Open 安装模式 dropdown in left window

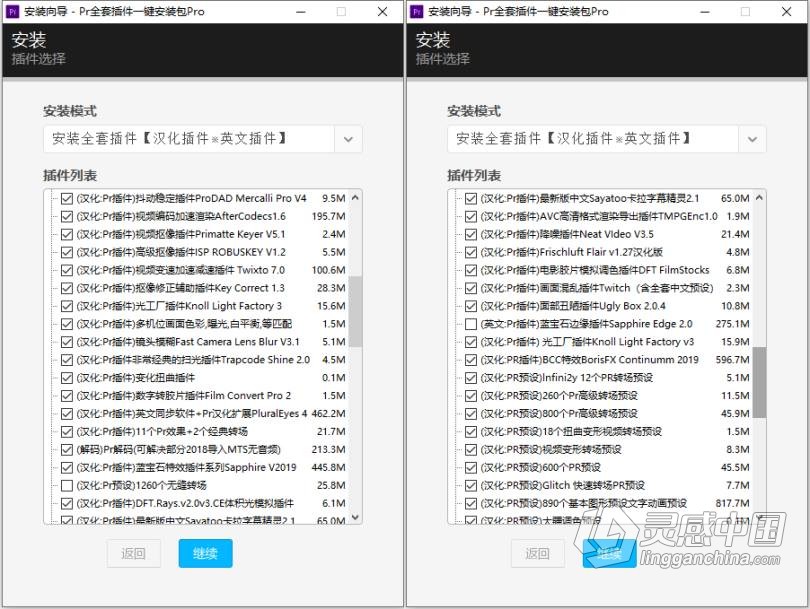202,139
